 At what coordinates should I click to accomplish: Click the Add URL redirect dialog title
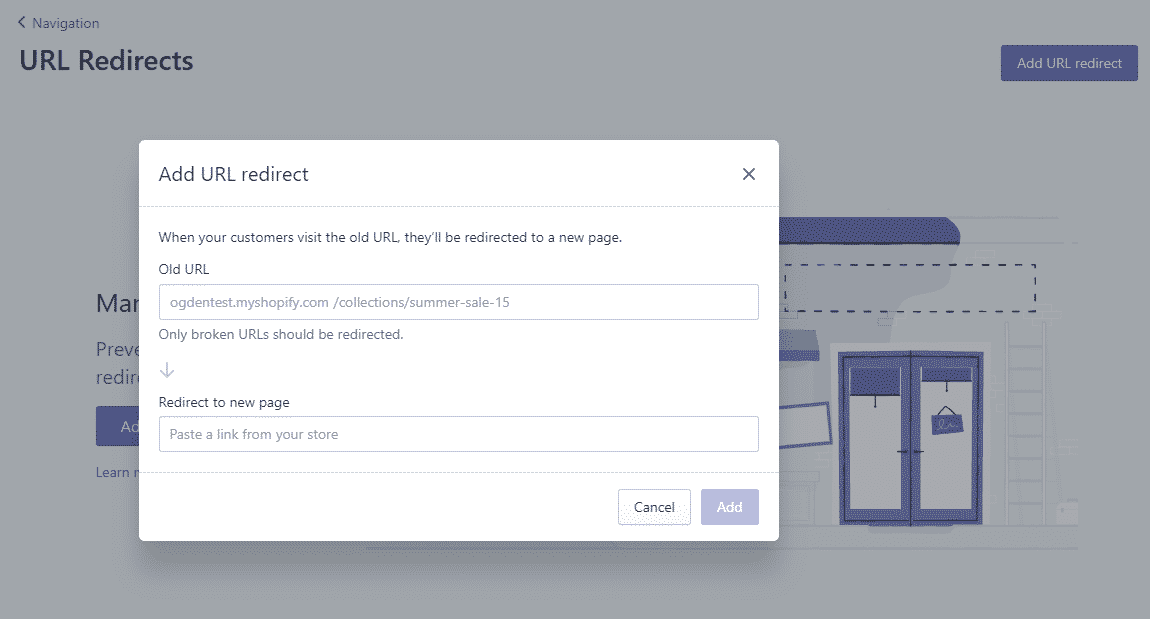[234, 174]
